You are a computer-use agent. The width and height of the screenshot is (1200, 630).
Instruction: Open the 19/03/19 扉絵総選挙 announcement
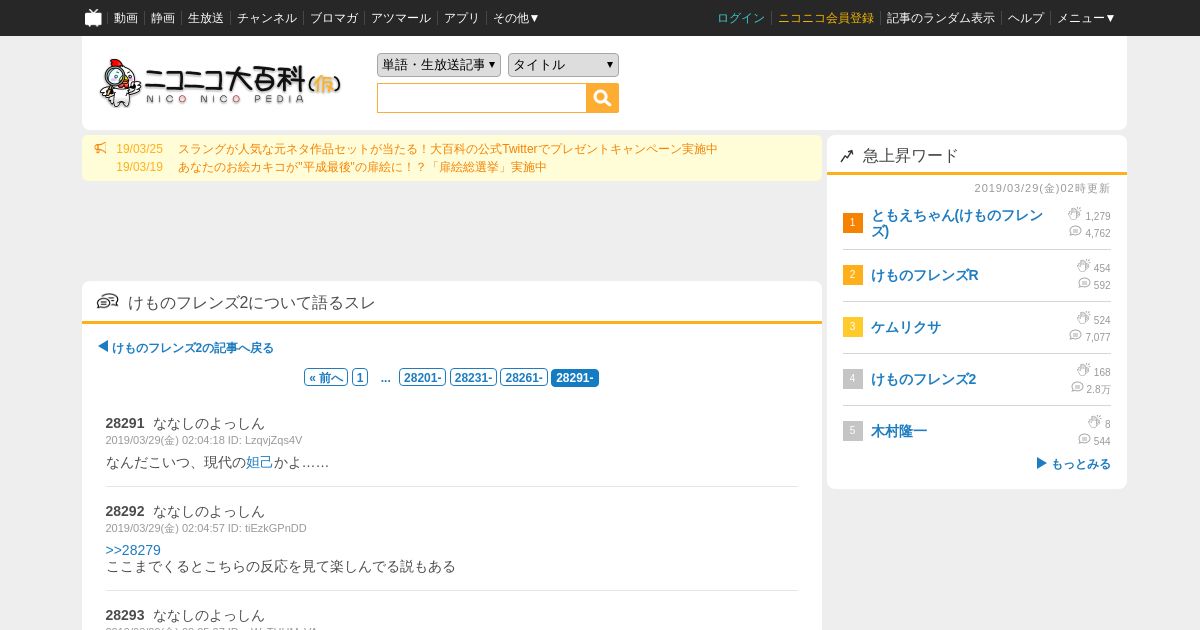(x=362, y=167)
